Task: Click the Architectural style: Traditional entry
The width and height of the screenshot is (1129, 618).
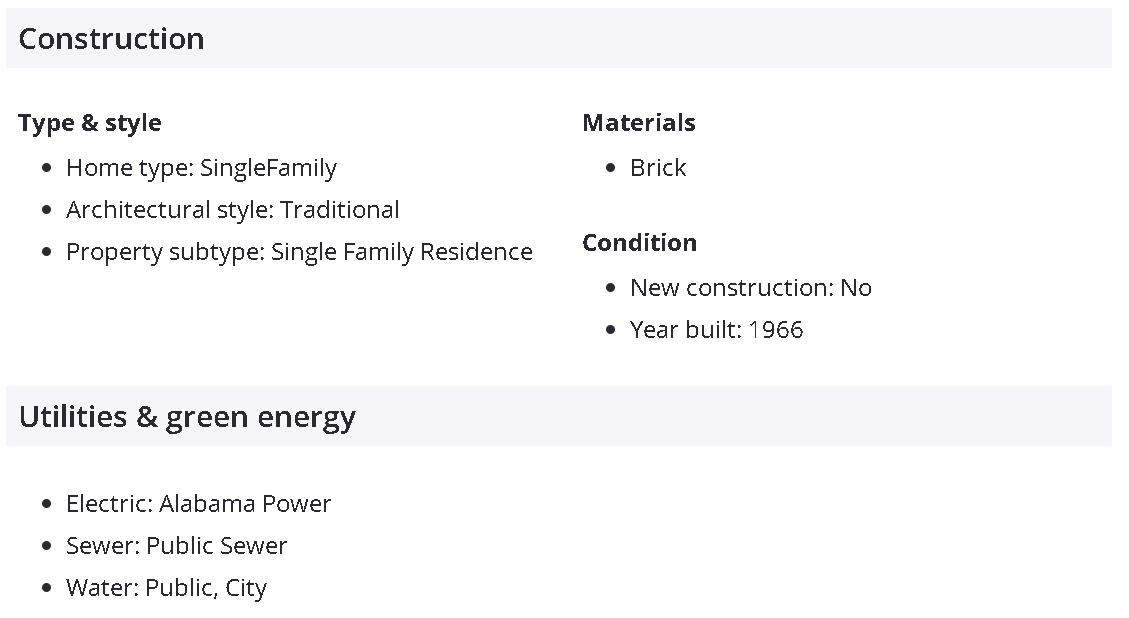Action: coord(232,210)
